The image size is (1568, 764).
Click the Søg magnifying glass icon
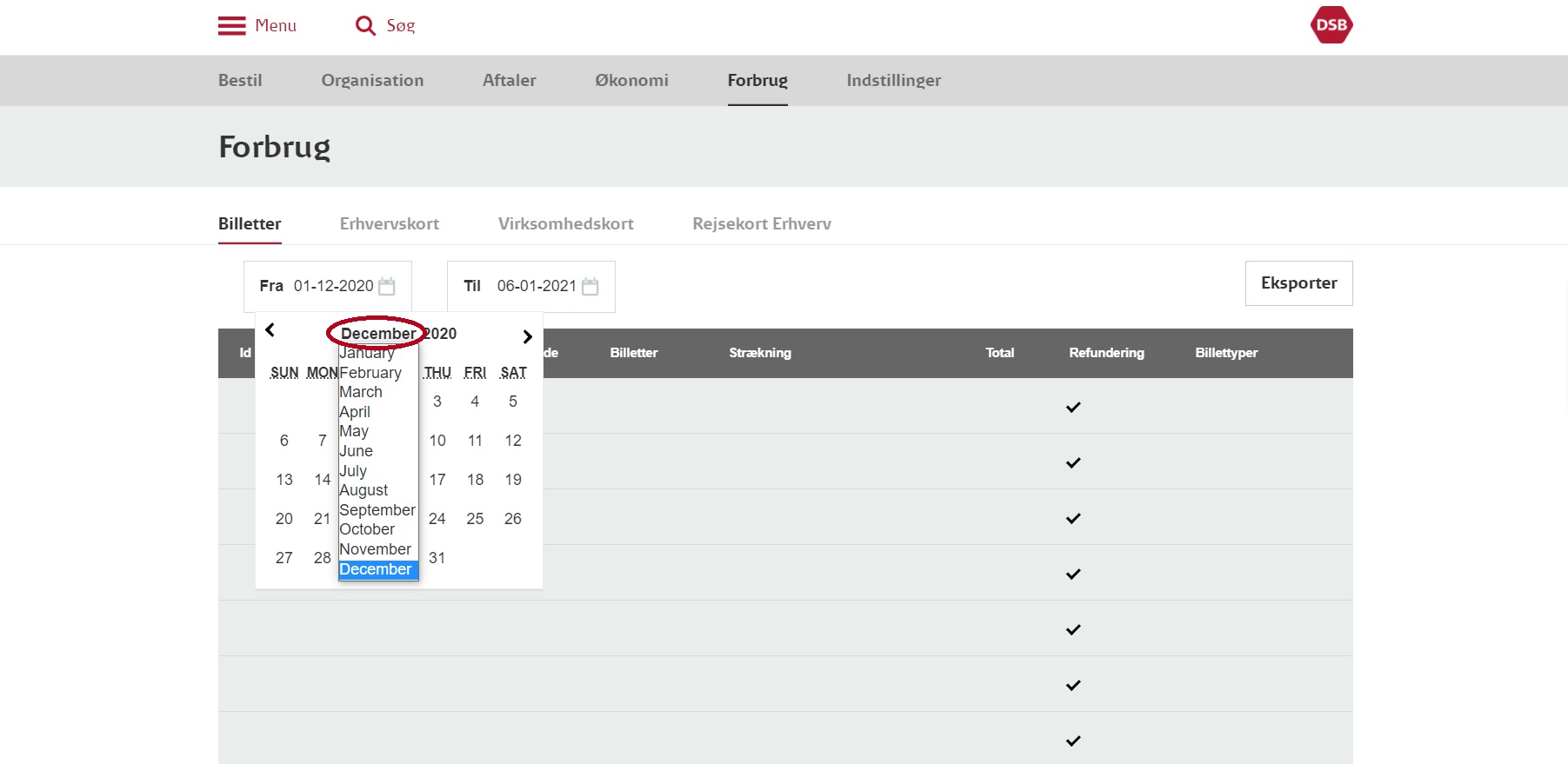click(x=365, y=26)
